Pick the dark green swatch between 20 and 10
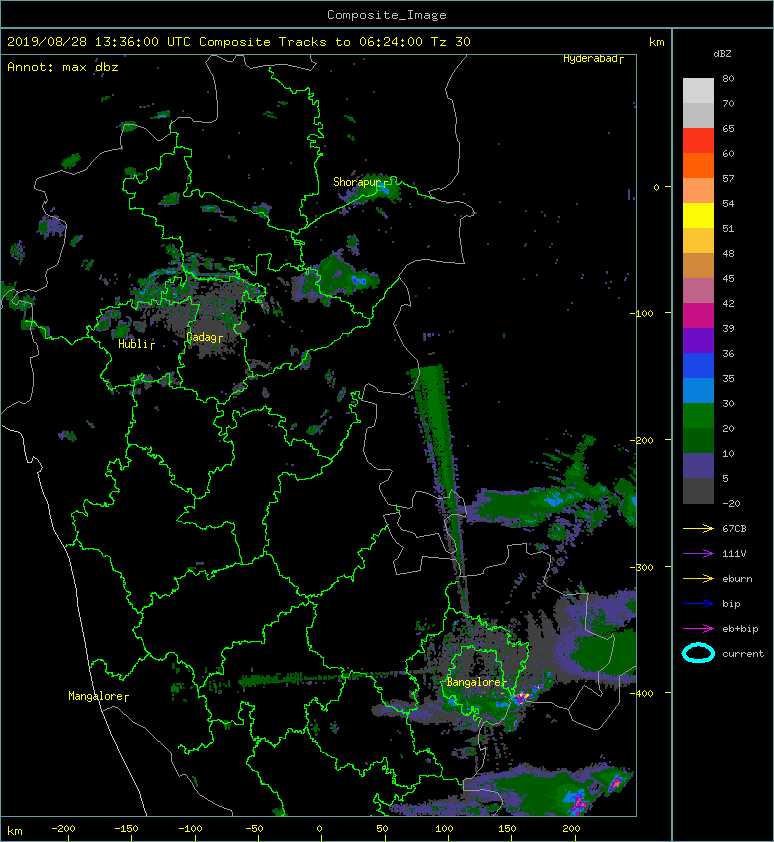Viewport: 774px width, 842px height. (x=698, y=441)
